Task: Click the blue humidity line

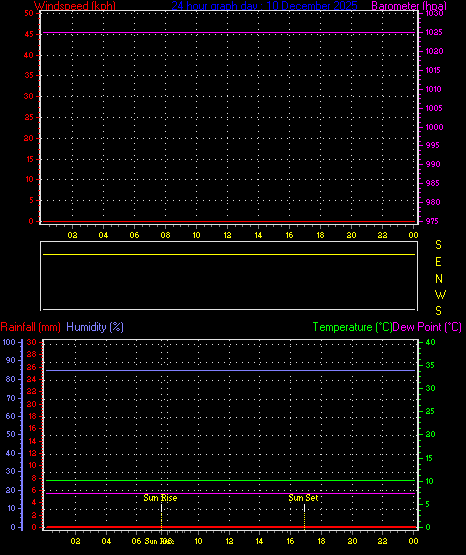Action: 230,371
